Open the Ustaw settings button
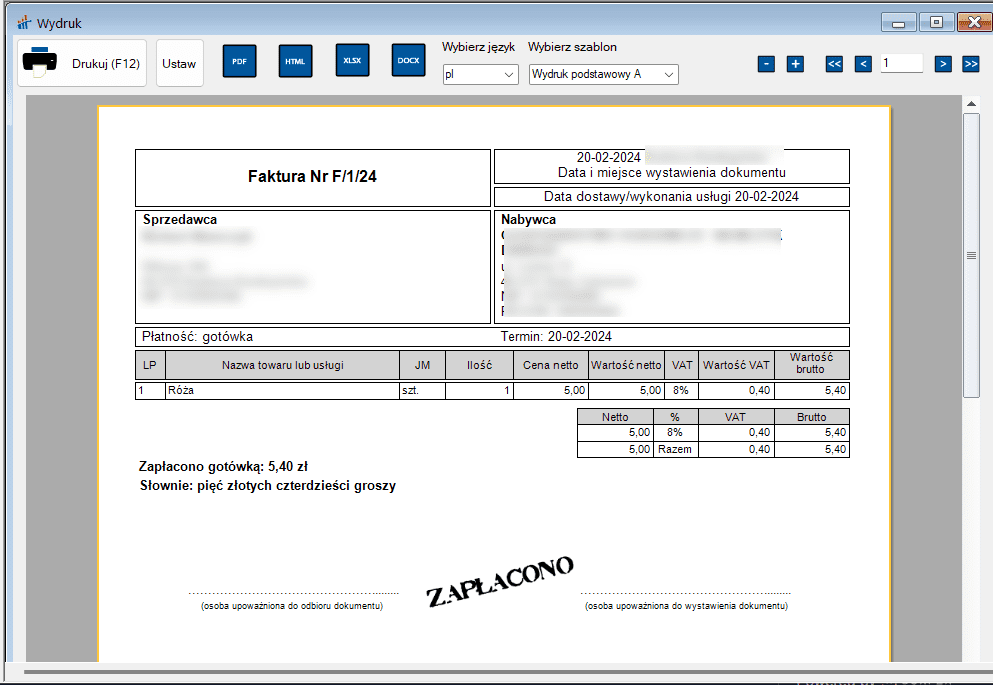This screenshot has width=993, height=685. pos(179,63)
